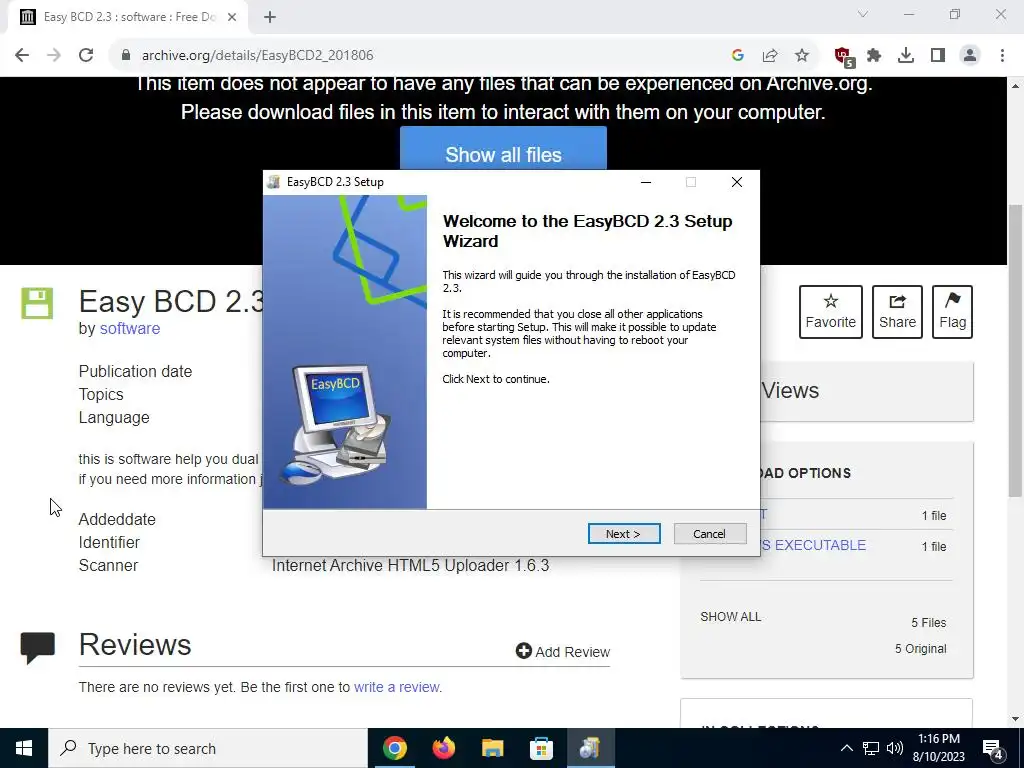Screen dimensions: 1024x768
Task: Open network status tray icon
Action: pyautogui.click(x=871, y=748)
